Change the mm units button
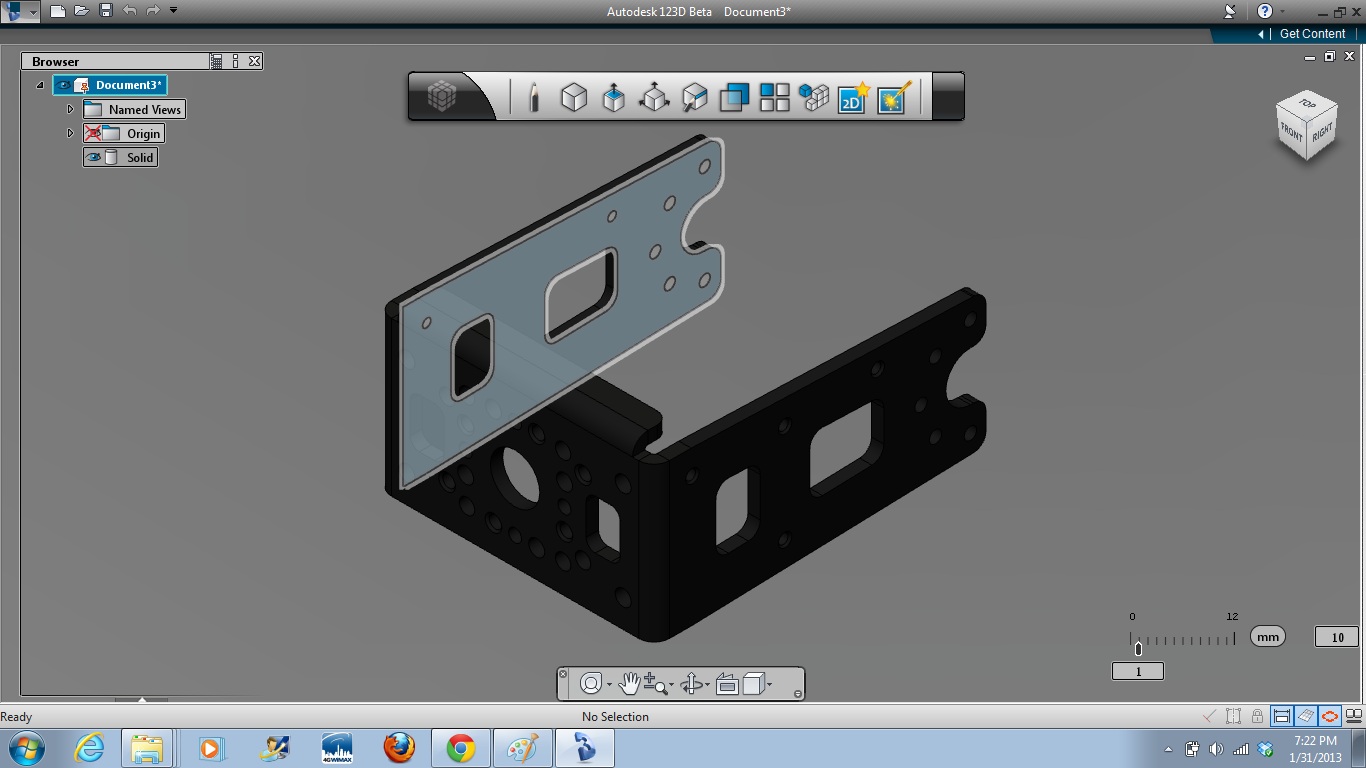This screenshot has width=1366, height=768. tap(1268, 637)
